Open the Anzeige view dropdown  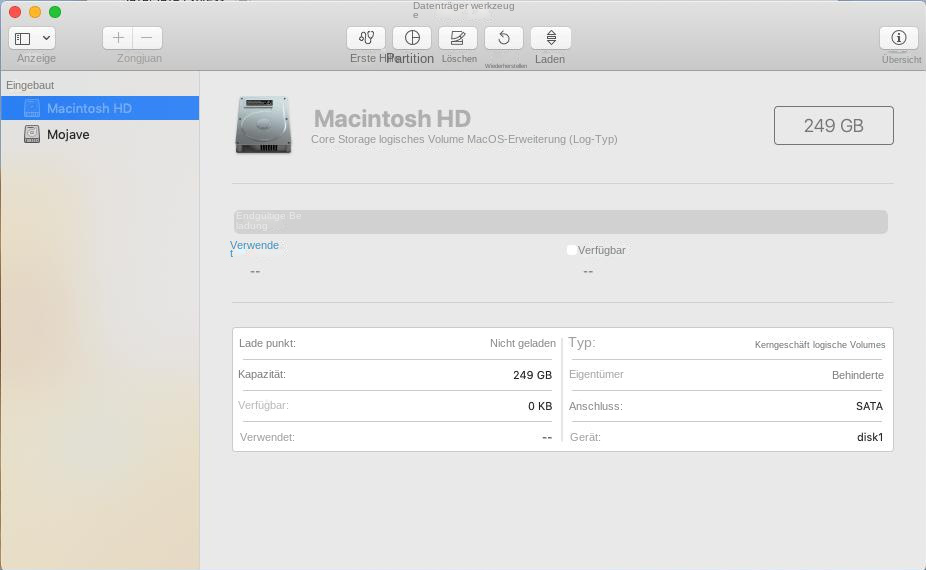tap(32, 38)
